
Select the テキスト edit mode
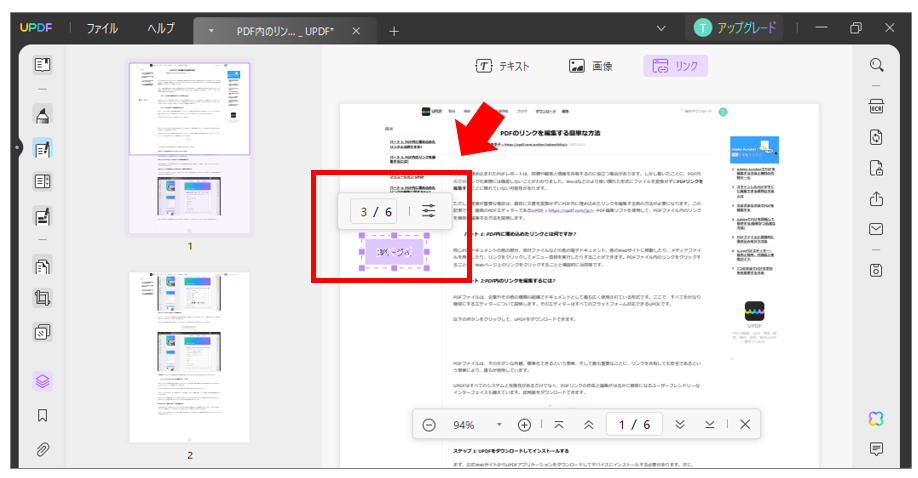(x=502, y=66)
